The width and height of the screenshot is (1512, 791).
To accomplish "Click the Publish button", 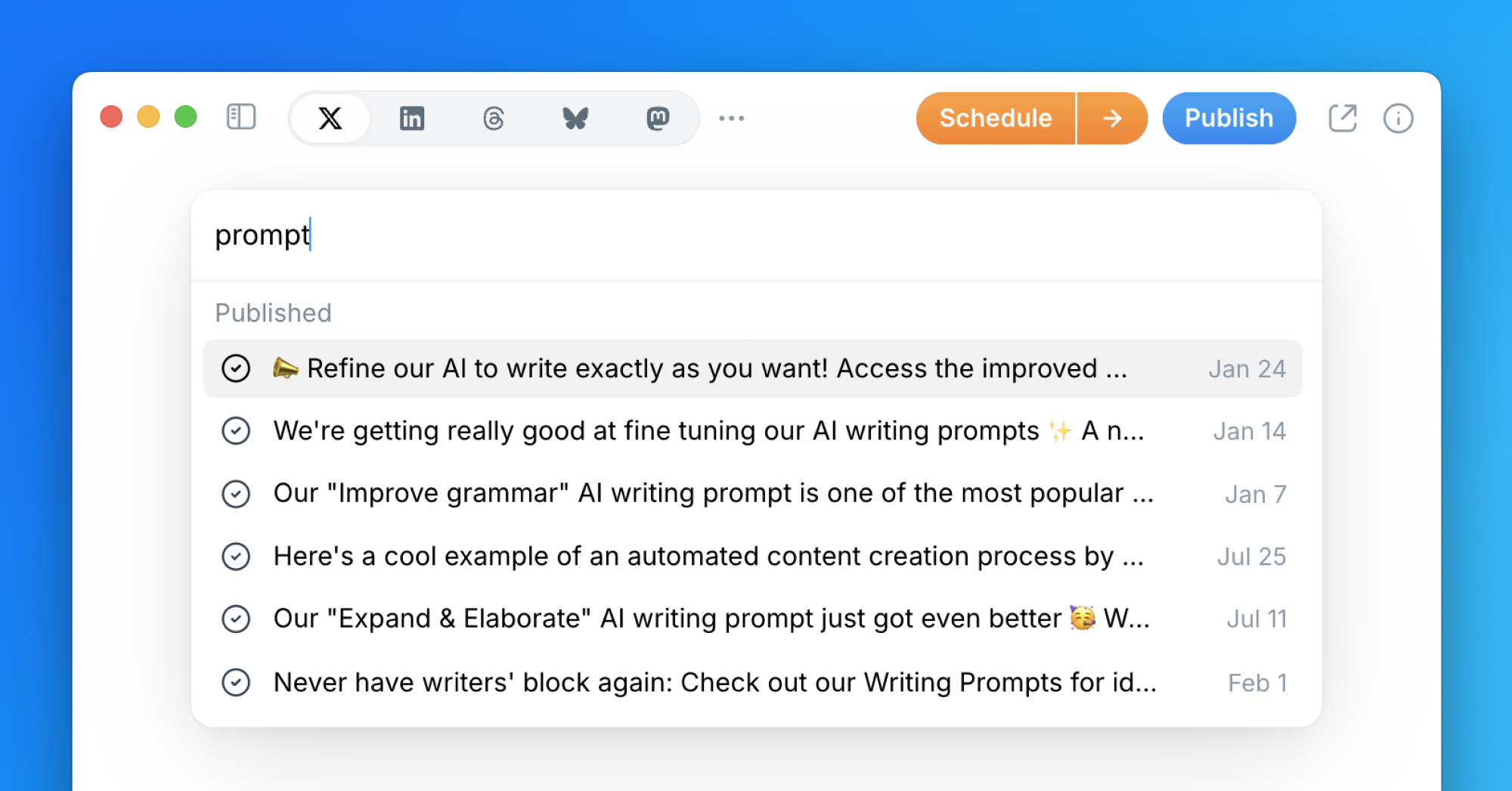I will [1229, 118].
